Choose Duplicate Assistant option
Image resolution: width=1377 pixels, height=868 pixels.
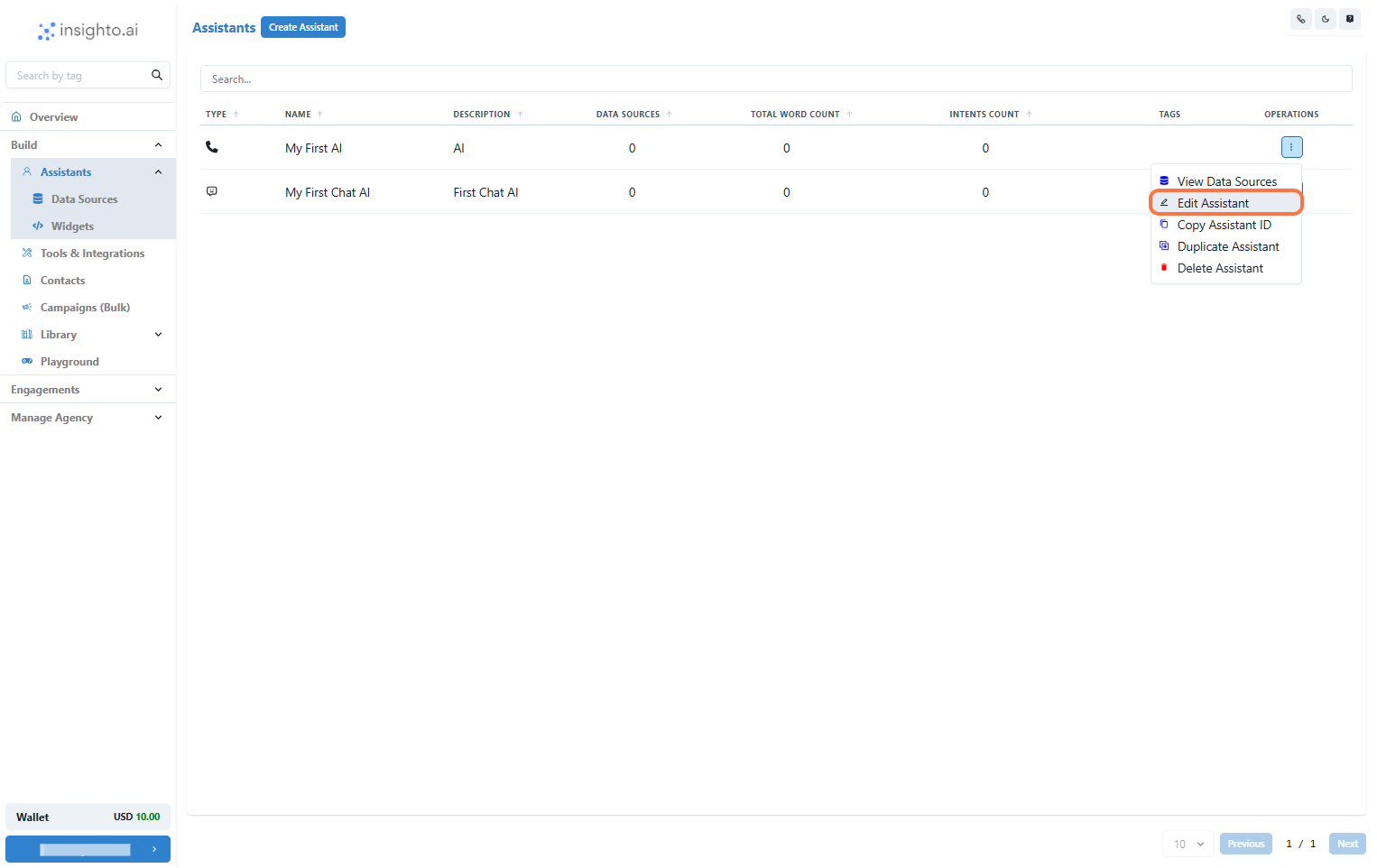pyautogui.click(x=1226, y=246)
